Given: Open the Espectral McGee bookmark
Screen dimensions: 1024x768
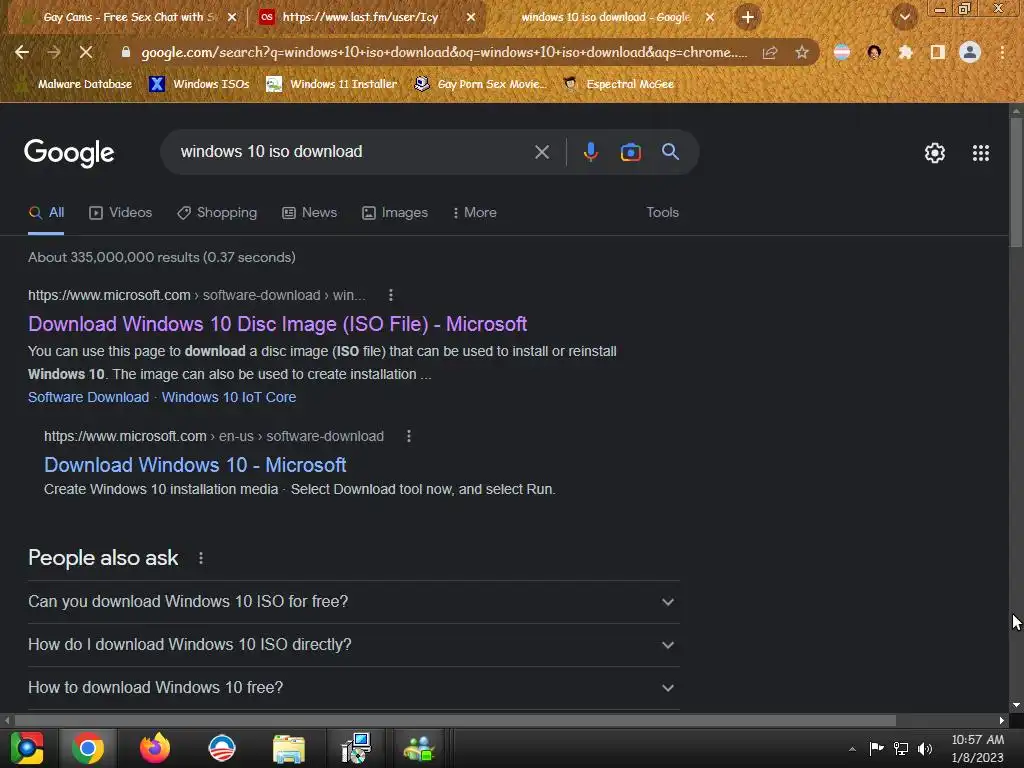Looking at the screenshot, I should [618, 84].
